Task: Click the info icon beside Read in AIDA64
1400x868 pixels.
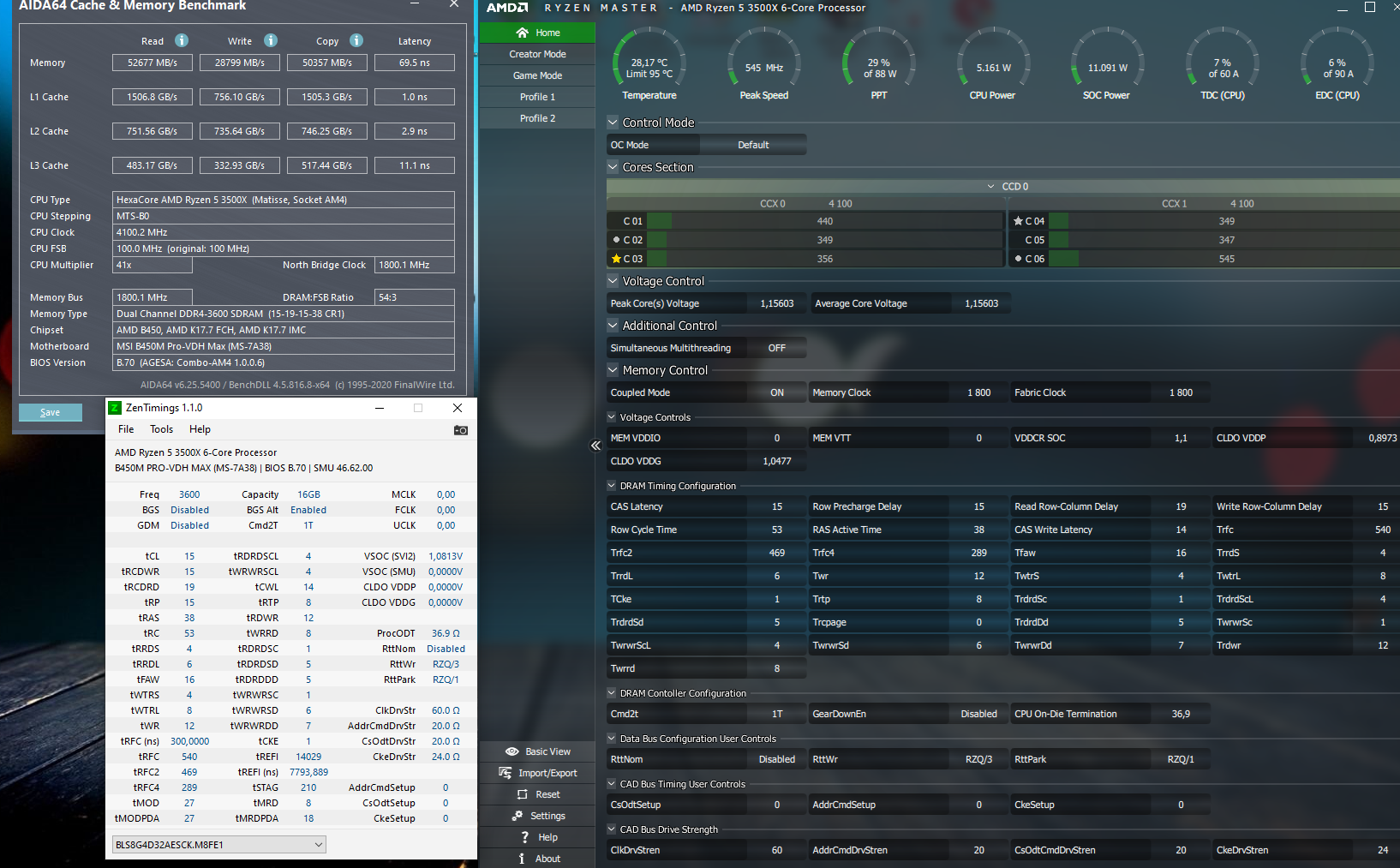Action: (182, 40)
